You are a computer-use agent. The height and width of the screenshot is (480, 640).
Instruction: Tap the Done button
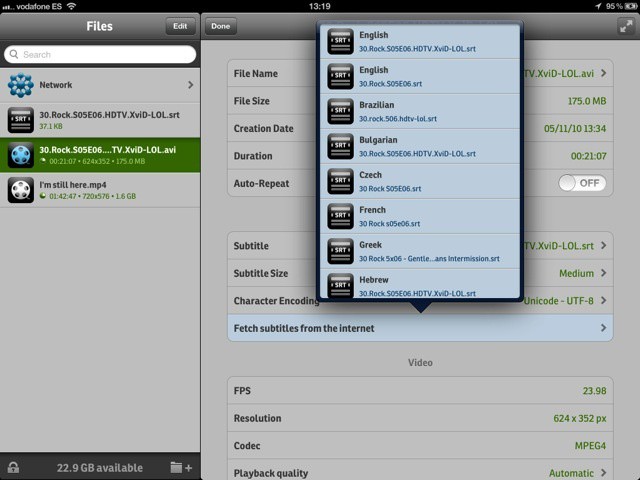point(220,26)
